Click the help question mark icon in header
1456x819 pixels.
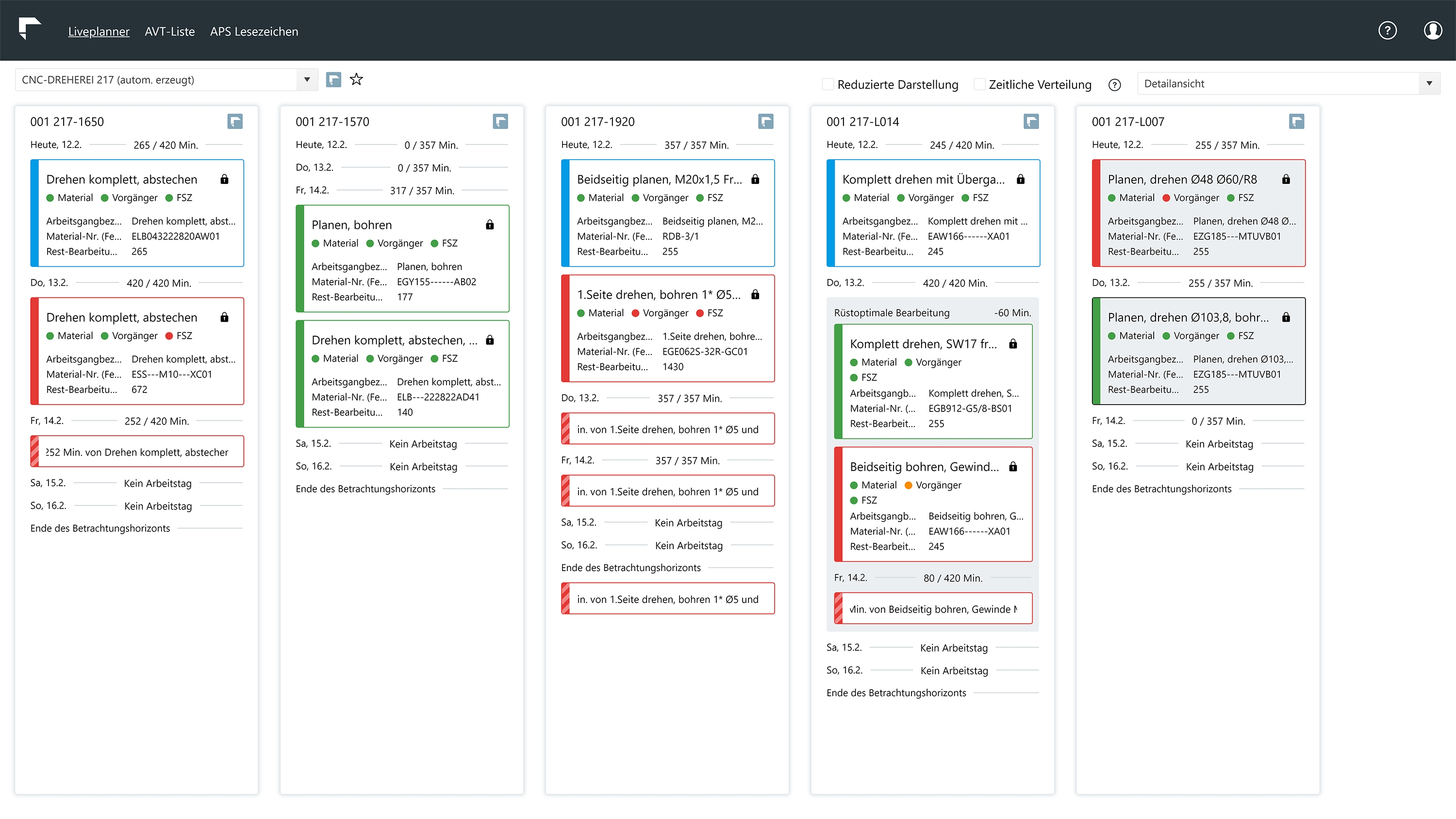tap(1387, 31)
